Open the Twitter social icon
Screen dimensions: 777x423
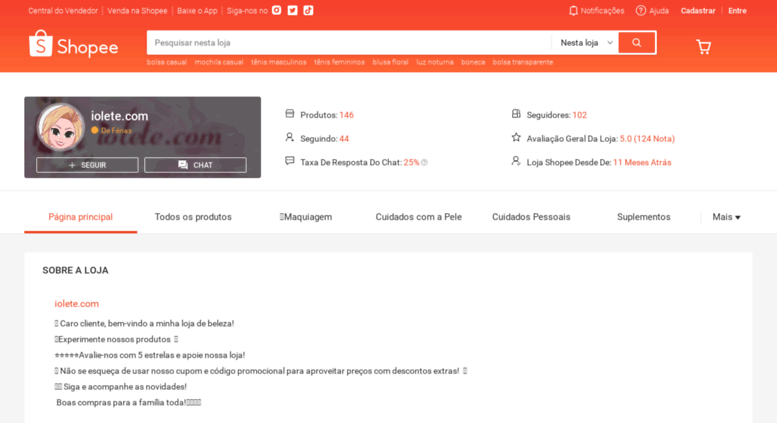click(x=292, y=10)
